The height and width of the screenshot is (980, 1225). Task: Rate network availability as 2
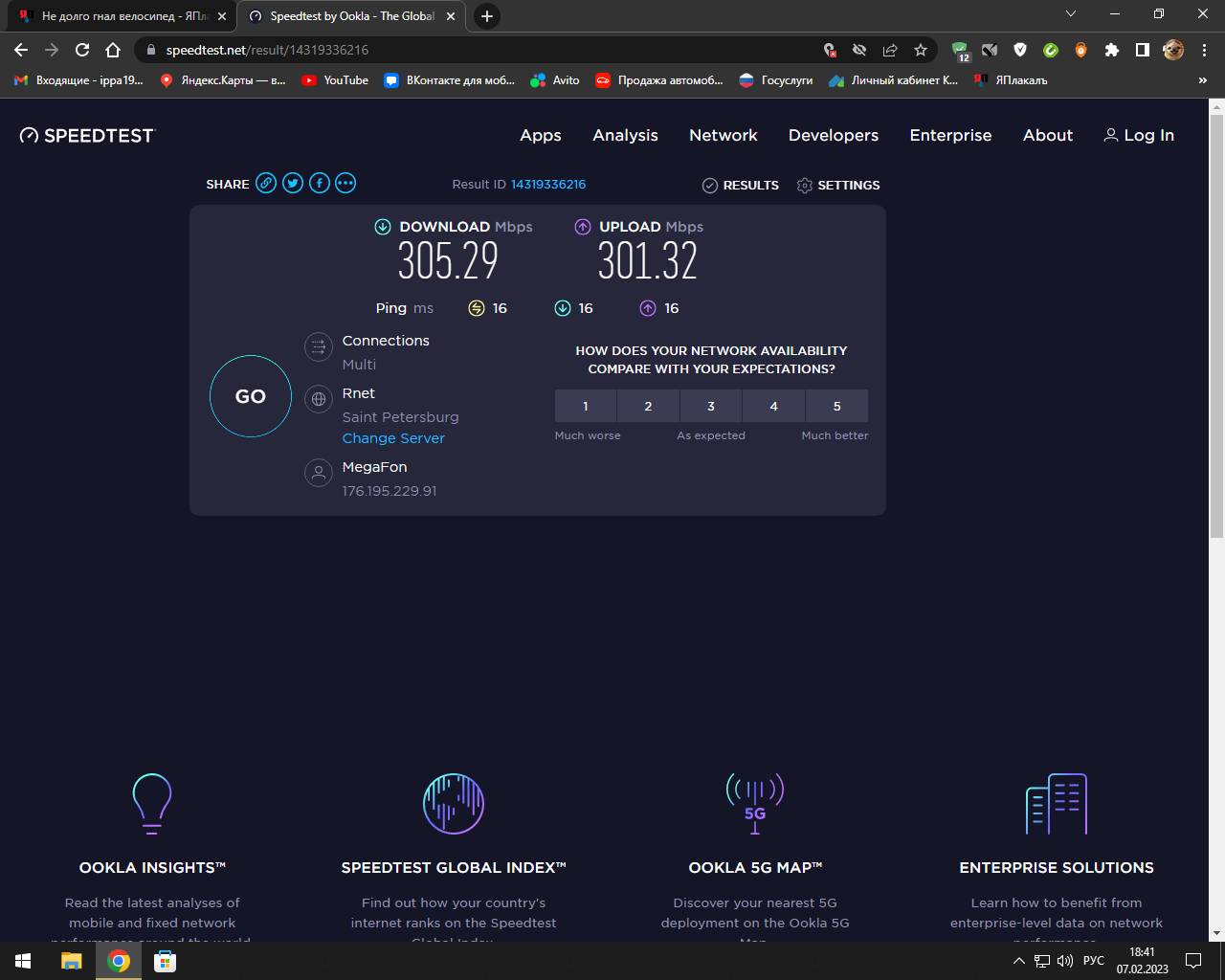point(648,406)
